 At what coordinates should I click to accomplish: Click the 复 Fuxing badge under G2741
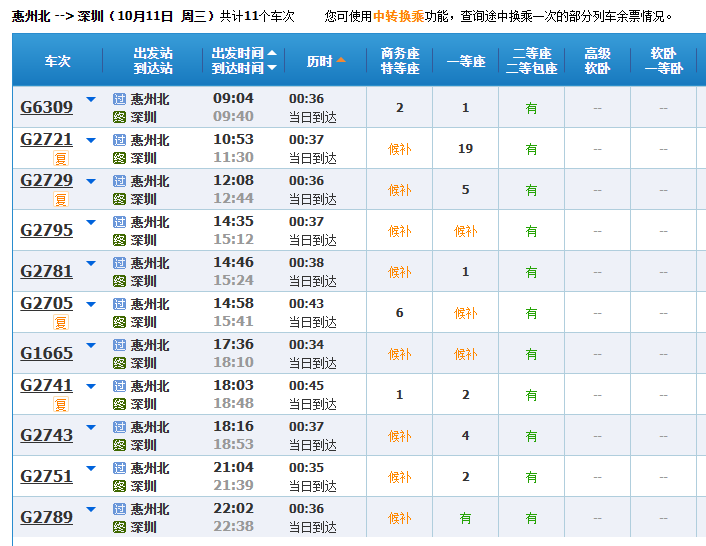pos(61,404)
